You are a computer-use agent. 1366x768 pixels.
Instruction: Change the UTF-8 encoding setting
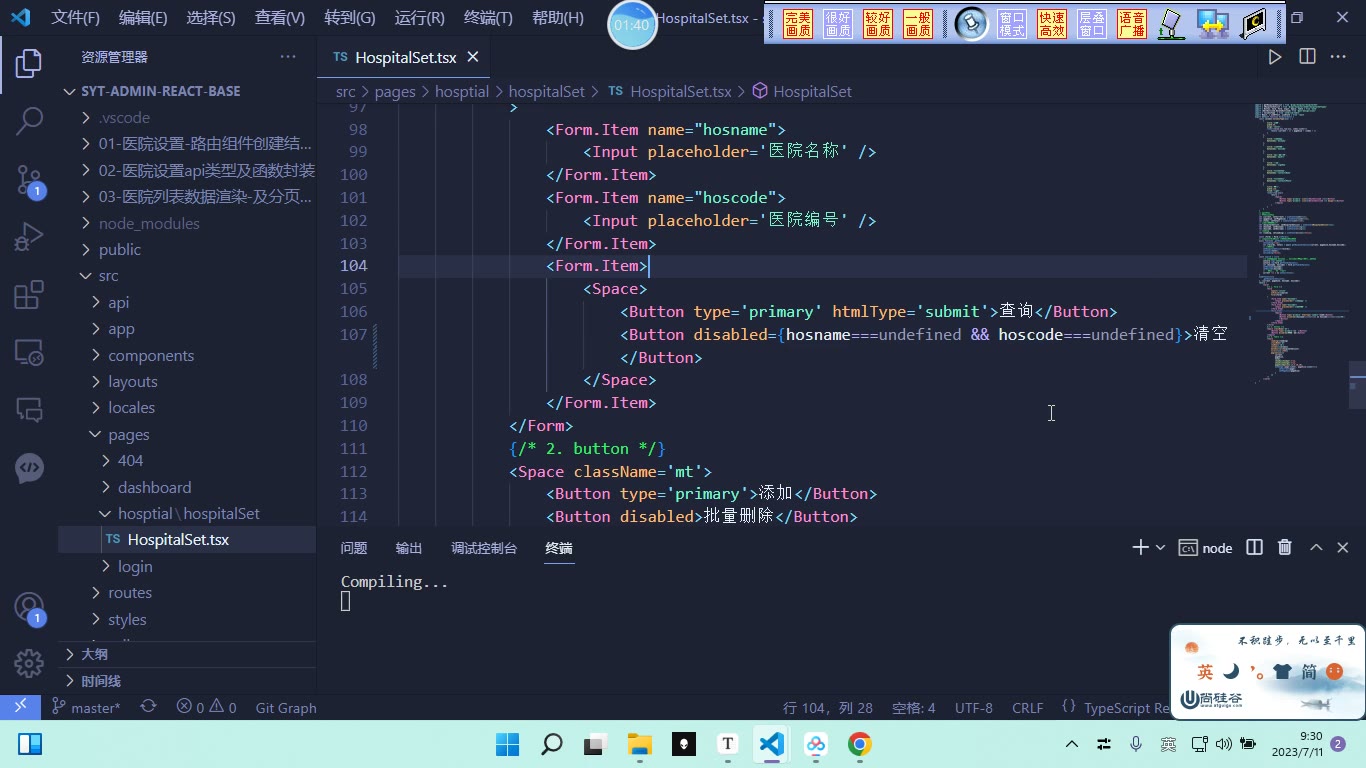point(974,707)
